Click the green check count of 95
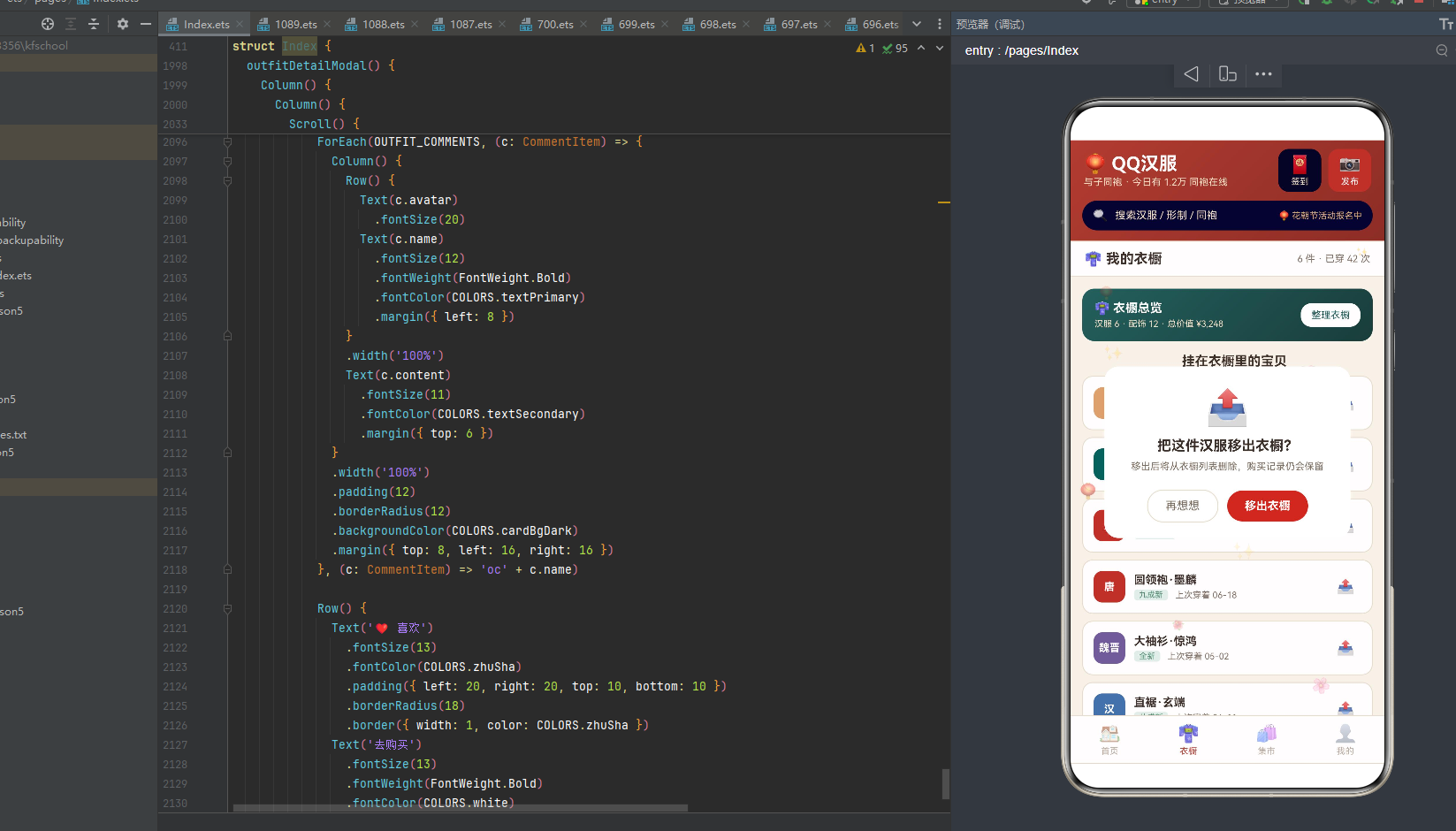 point(896,49)
